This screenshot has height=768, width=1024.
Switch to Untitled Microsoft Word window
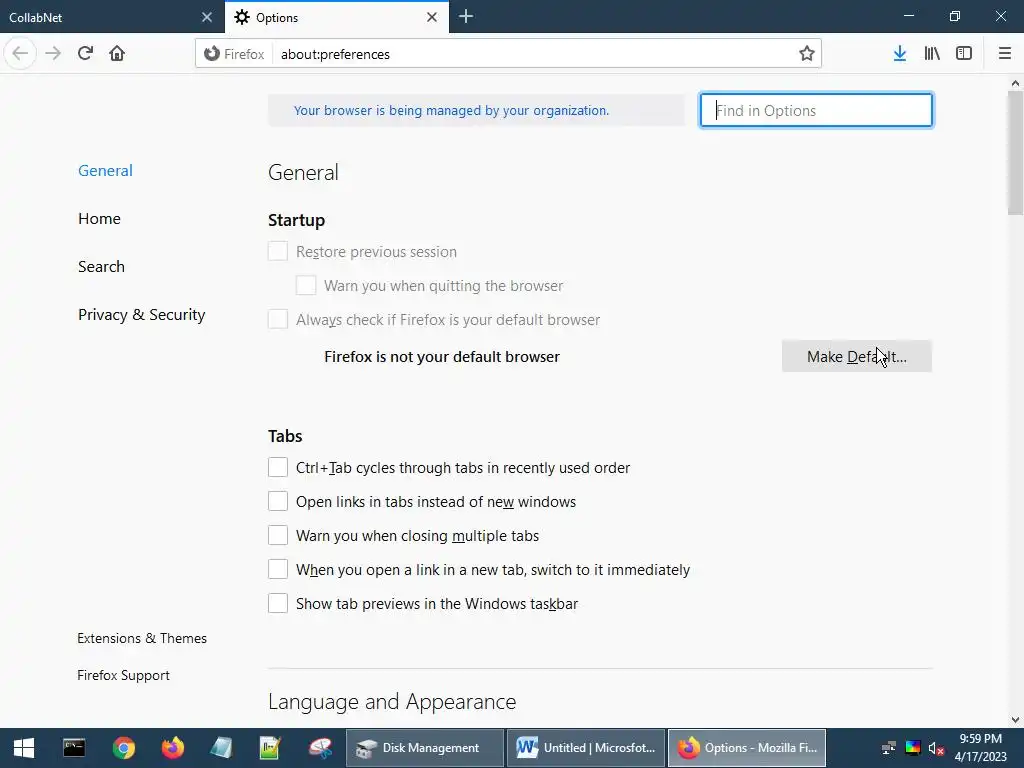pos(586,748)
